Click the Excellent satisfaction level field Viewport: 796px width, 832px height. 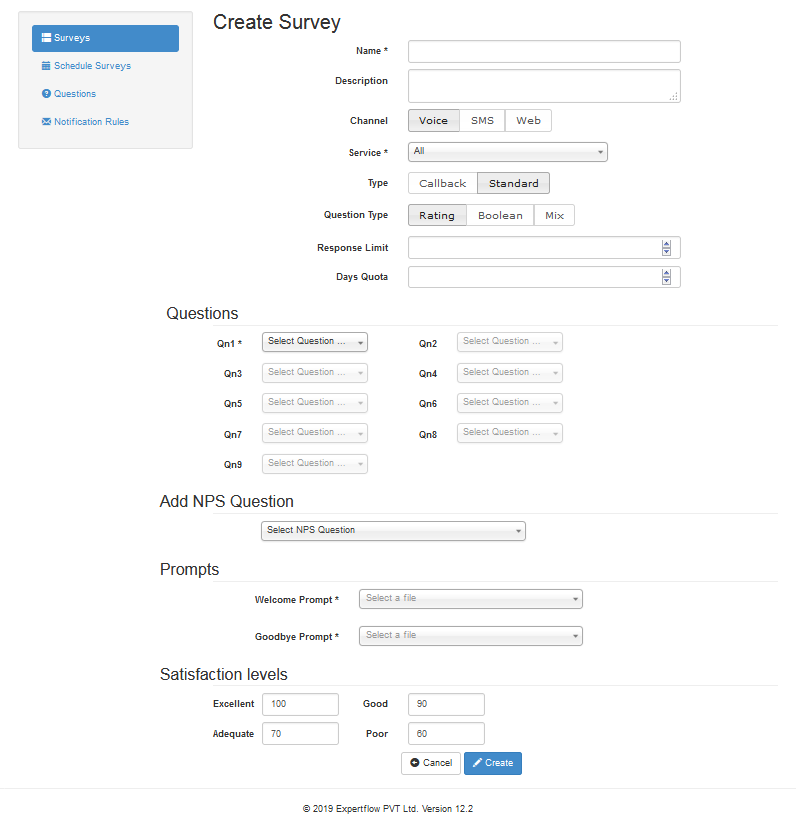(x=300, y=704)
